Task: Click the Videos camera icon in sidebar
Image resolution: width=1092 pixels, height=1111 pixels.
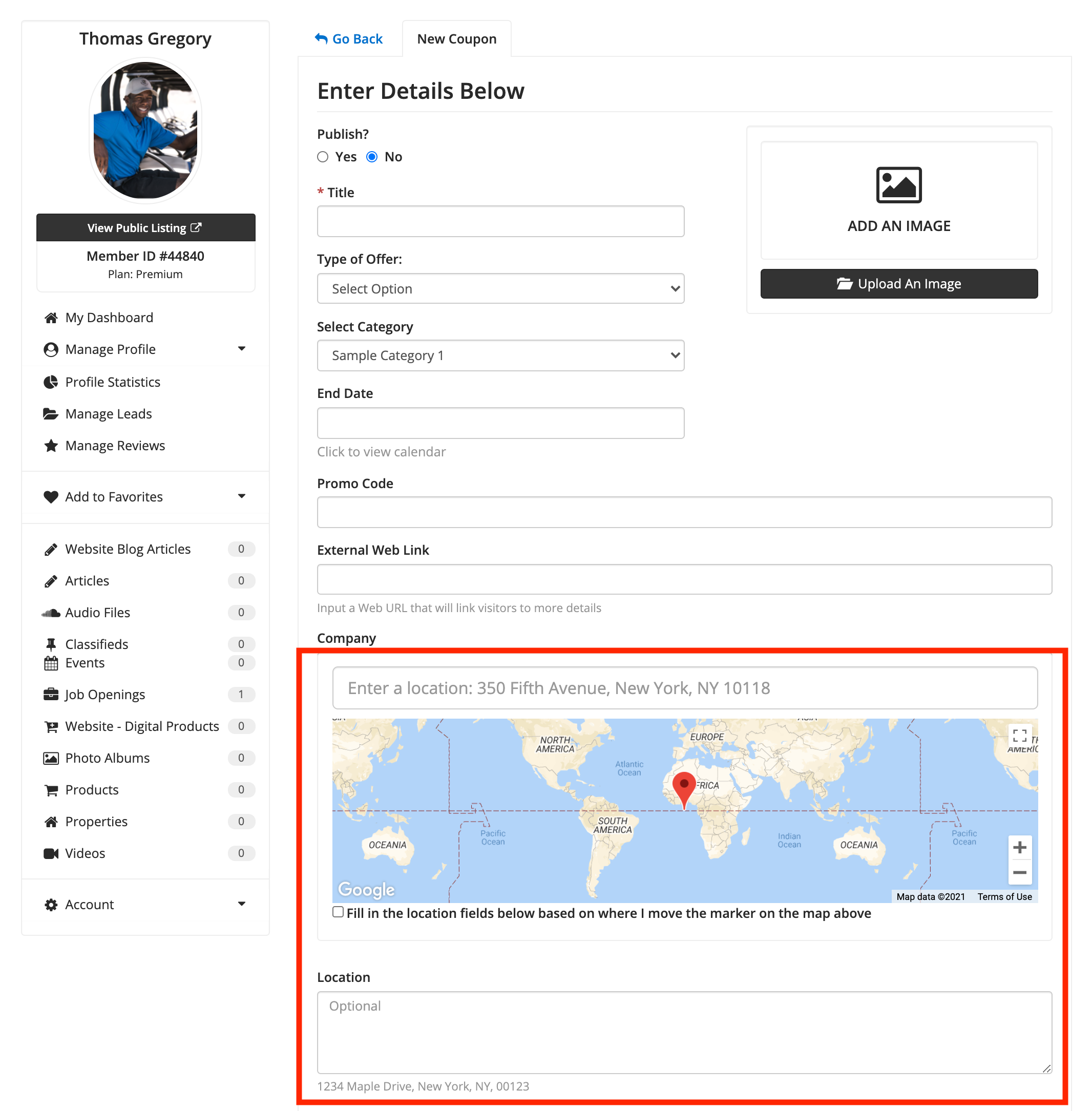Action: coord(51,853)
